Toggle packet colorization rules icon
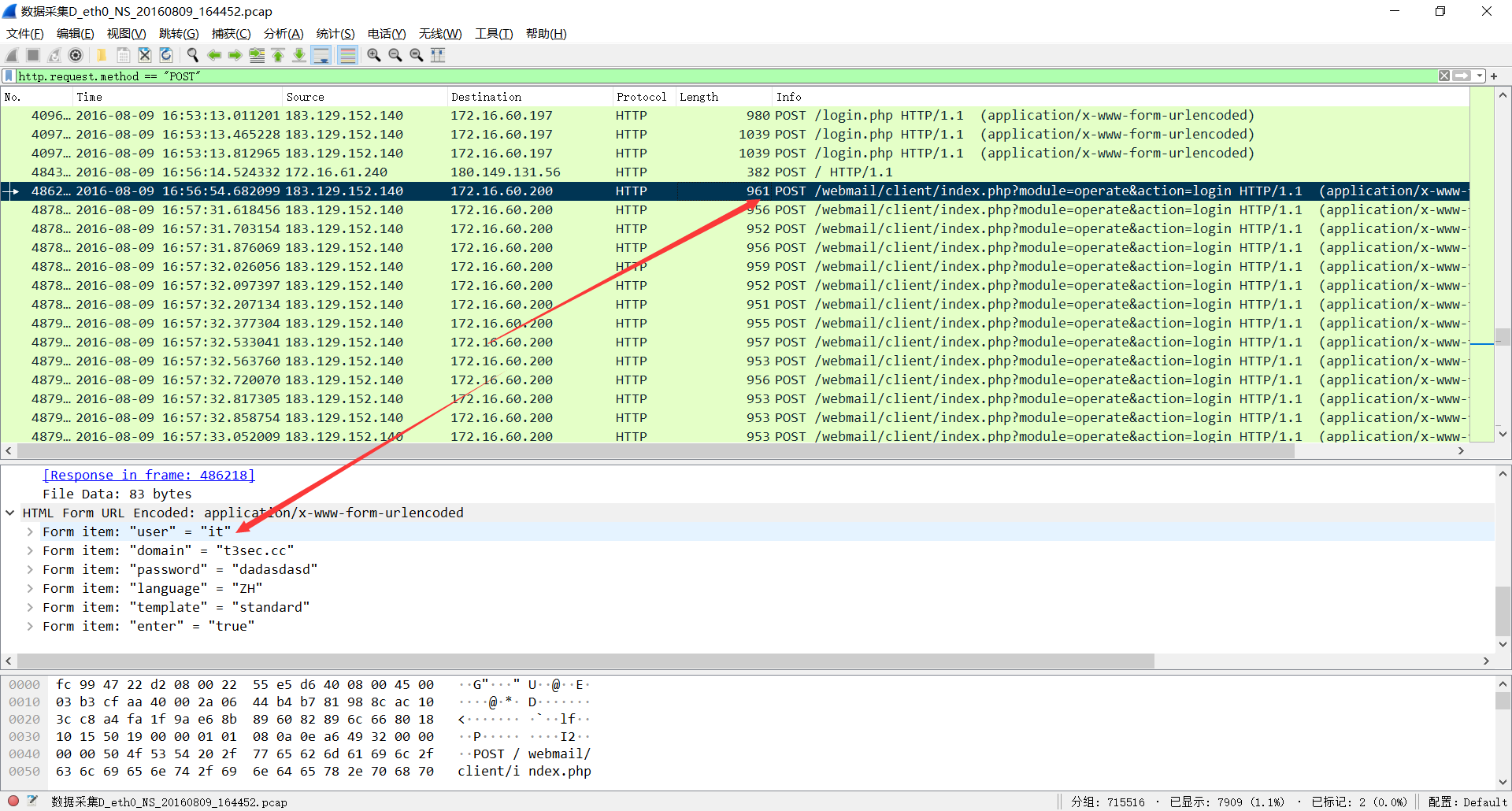Screen dimensions: 1512x811 click(x=347, y=55)
